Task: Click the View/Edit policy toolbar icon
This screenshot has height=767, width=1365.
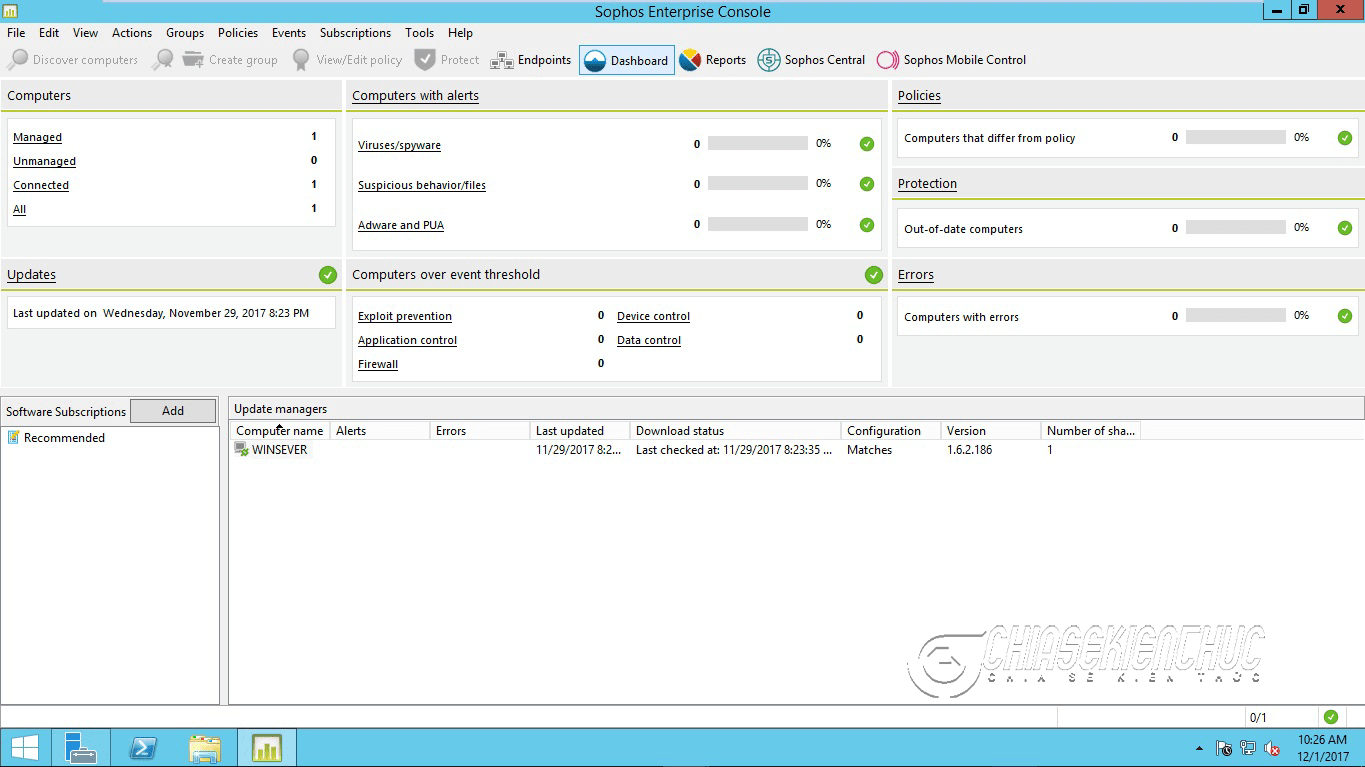Action: pos(301,60)
